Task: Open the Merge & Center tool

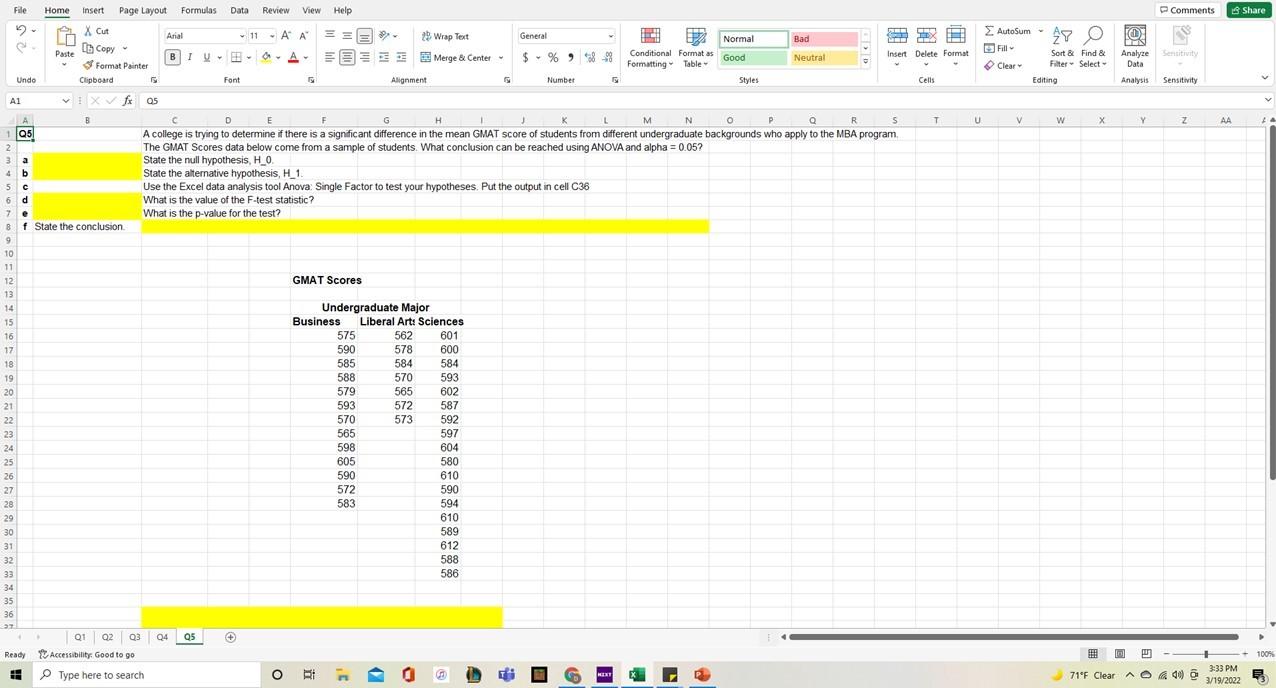Action: [x=459, y=57]
